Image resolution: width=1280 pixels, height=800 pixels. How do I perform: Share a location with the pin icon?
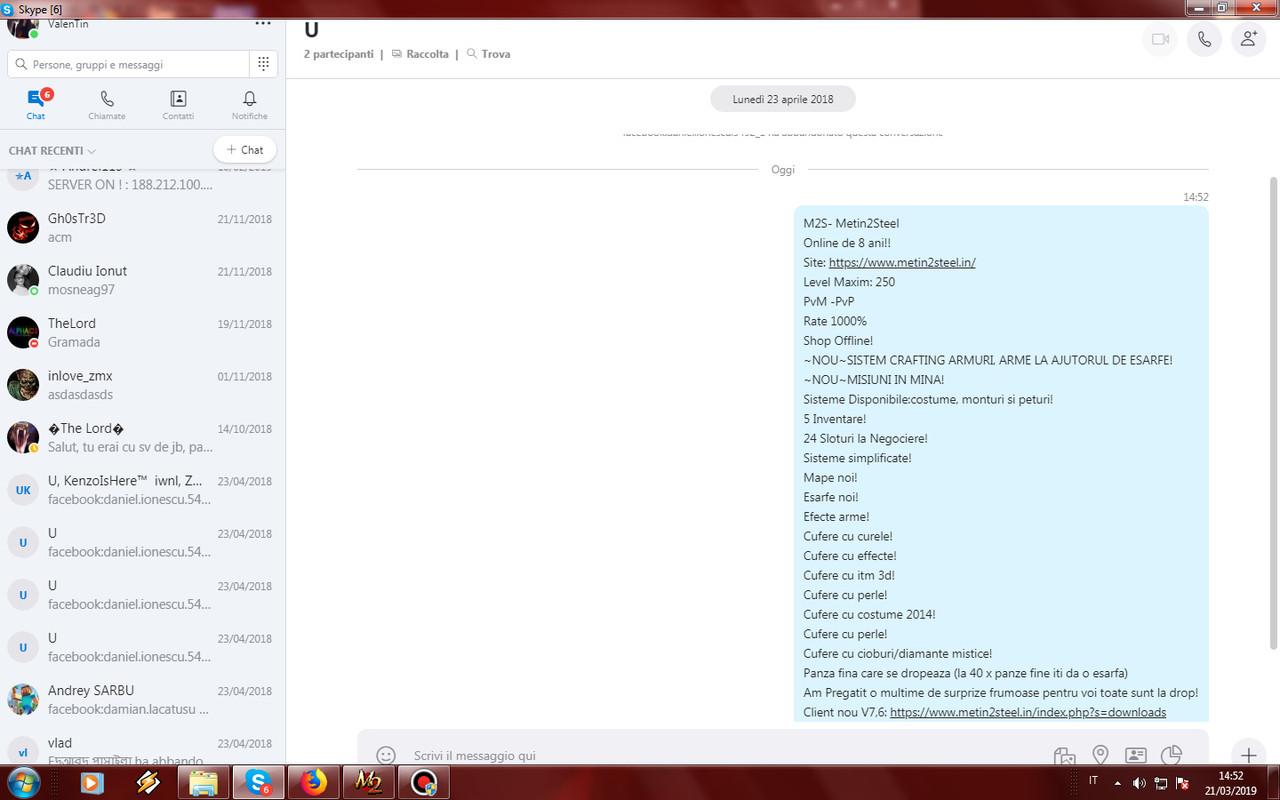click(x=1100, y=756)
